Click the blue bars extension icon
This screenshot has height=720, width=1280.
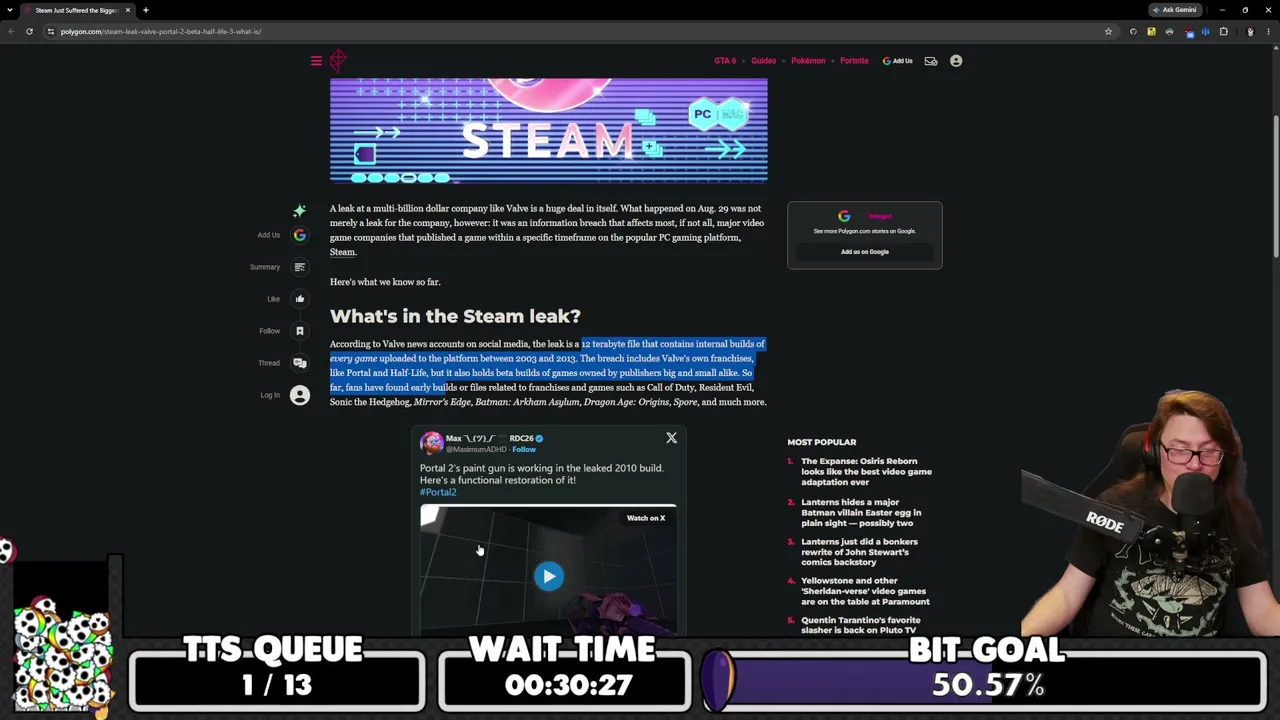1206,31
